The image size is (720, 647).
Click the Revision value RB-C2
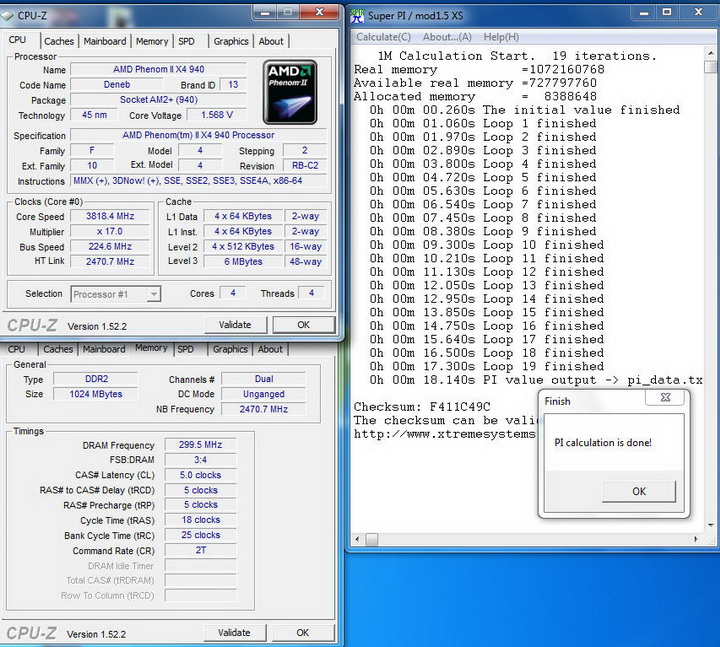point(305,165)
